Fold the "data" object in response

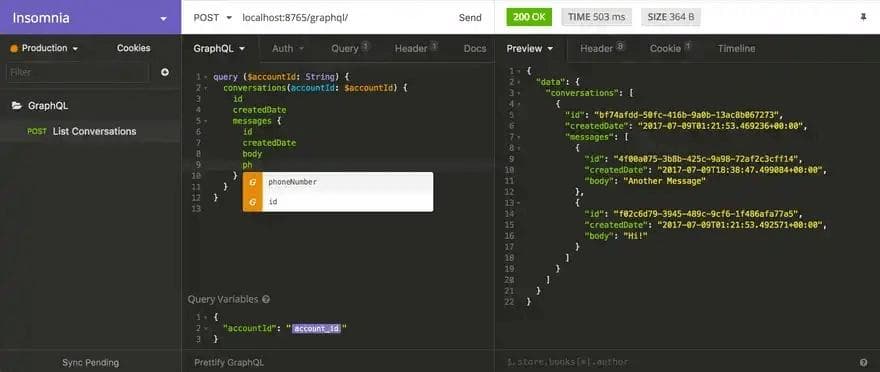point(519,82)
